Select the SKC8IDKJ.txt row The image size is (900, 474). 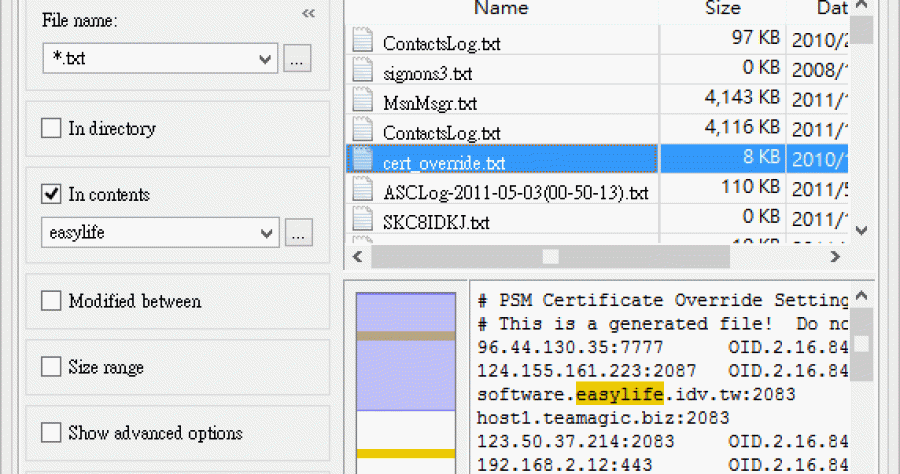(597, 219)
